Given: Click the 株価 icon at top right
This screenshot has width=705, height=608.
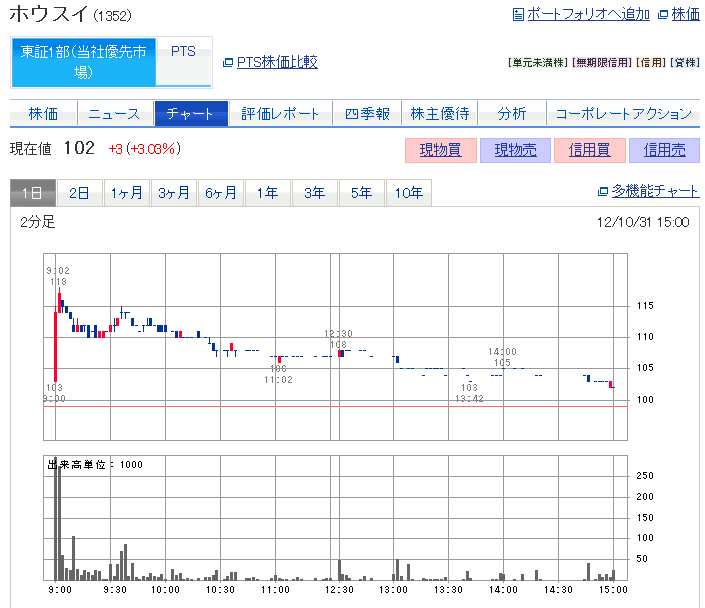Looking at the screenshot, I should point(663,14).
